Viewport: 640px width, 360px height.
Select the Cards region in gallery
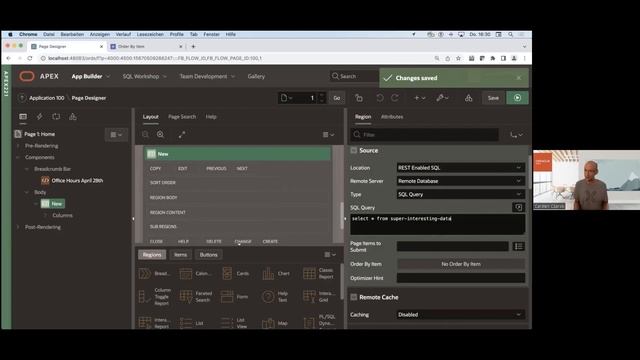point(235,273)
